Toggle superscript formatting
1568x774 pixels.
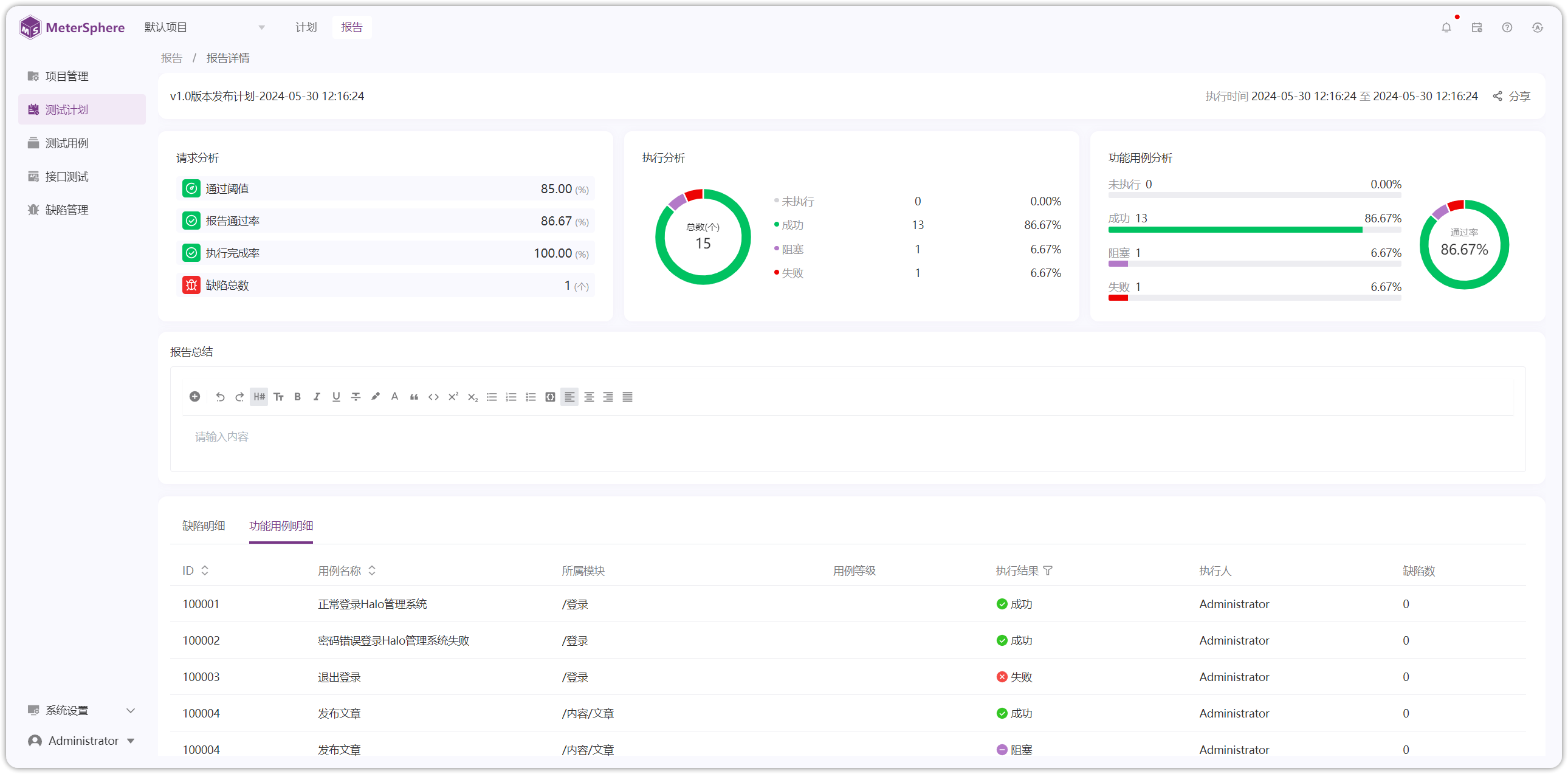pyautogui.click(x=453, y=397)
